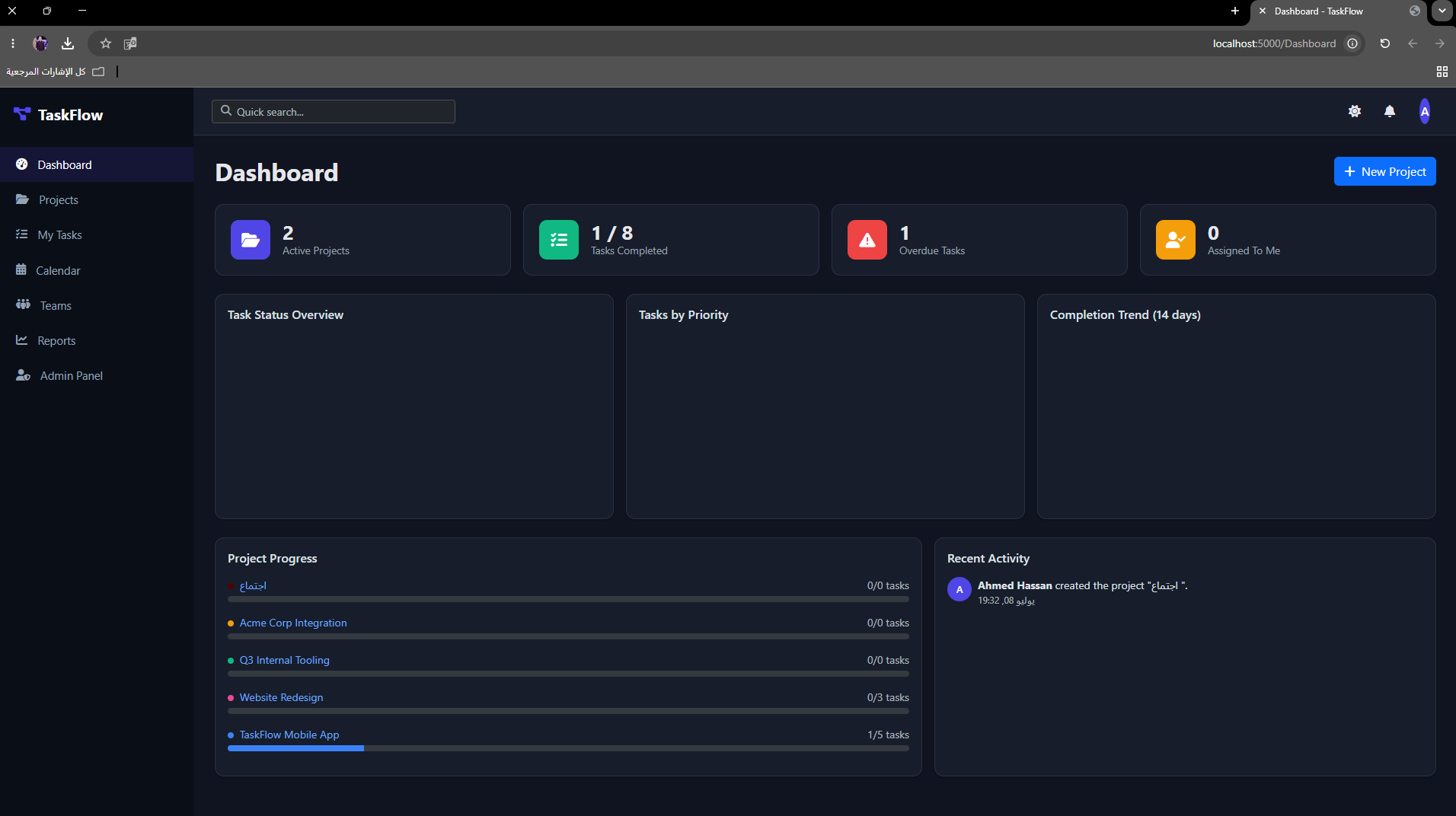This screenshot has width=1456, height=816.
Task: Click the 'Overdue Tasks' label
Action: click(932, 250)
